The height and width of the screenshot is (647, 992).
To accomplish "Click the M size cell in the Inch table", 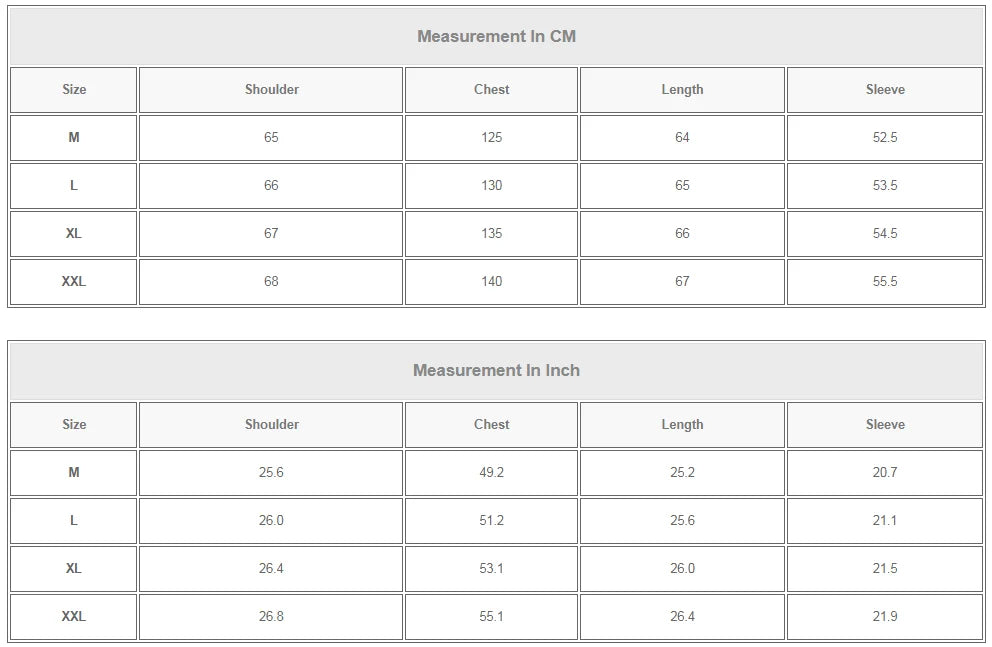I will click(x=73, y=472).
